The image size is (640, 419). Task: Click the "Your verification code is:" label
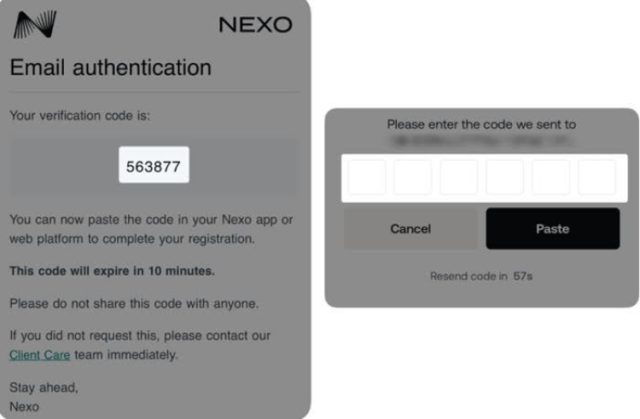[80, 116]
